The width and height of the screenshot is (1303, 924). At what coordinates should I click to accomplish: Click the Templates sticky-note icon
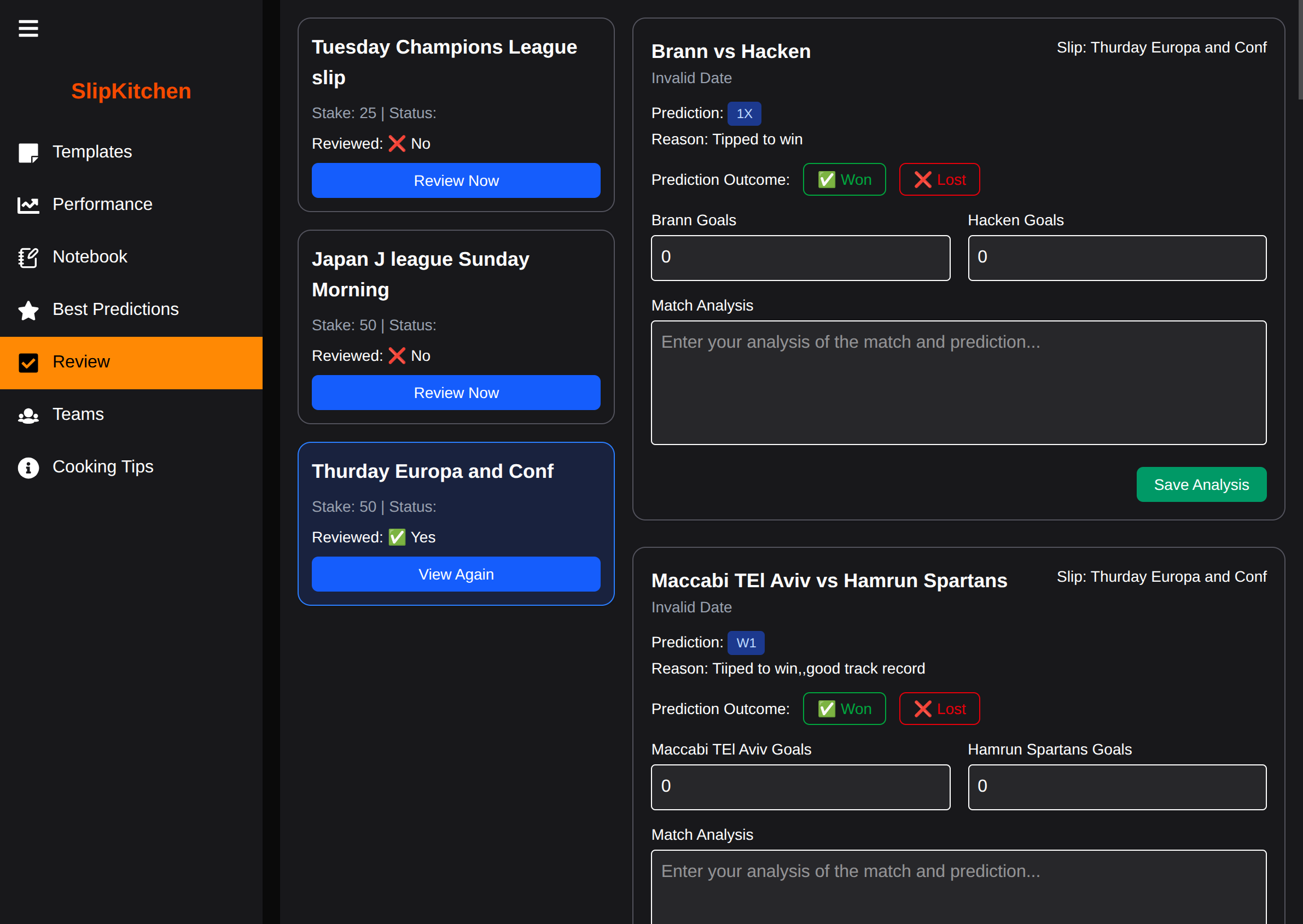coord(28,153)
